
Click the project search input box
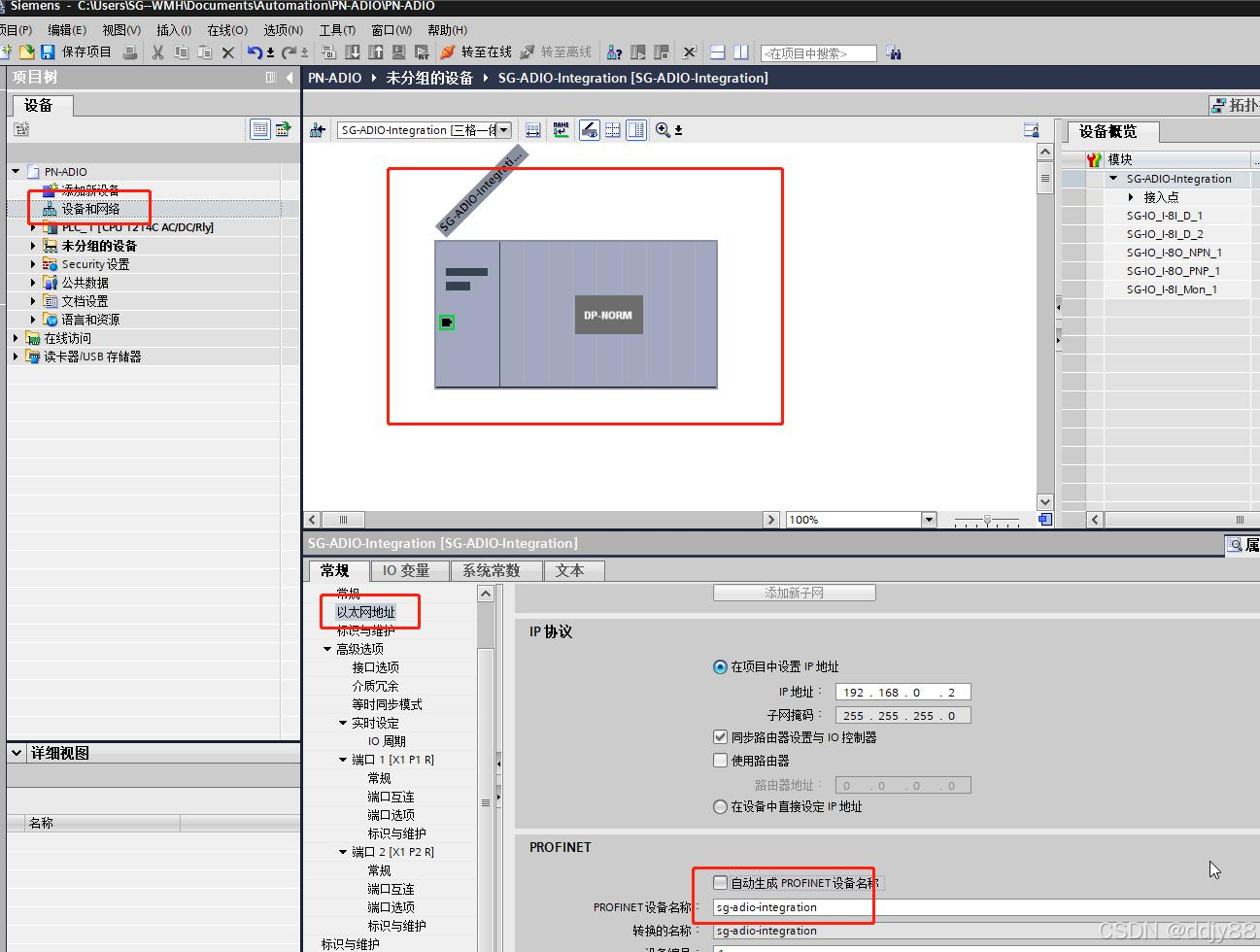pos(819,53)
